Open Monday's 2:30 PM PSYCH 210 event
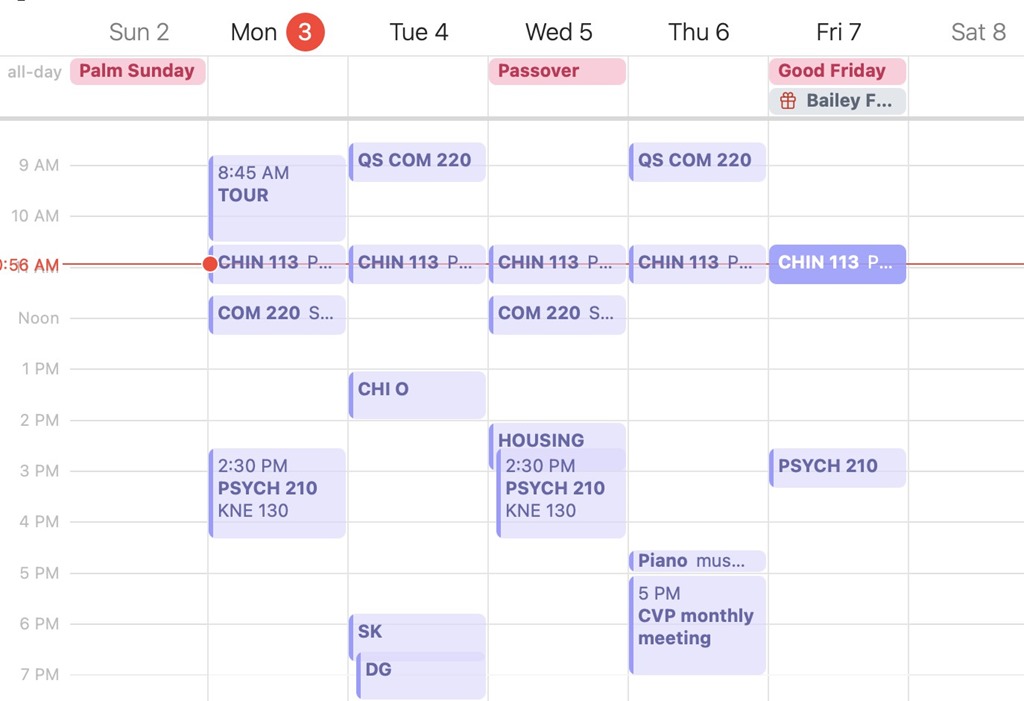 pos(278,493)
